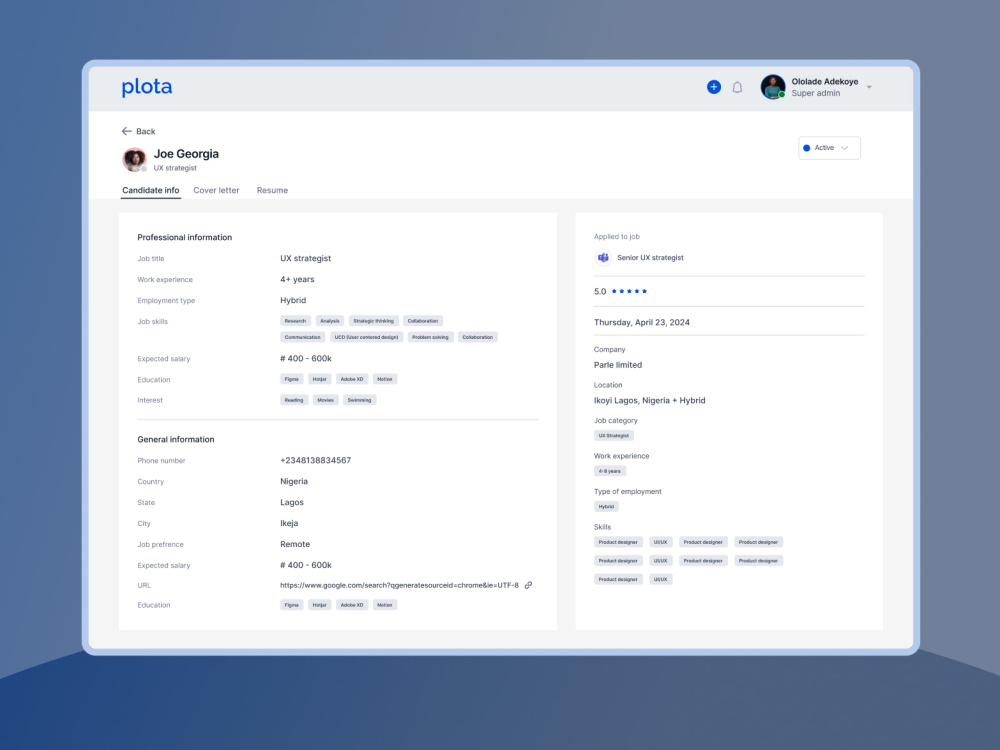
Task: Click Joe Georgia's profile photo
Action: pos(134,159)
